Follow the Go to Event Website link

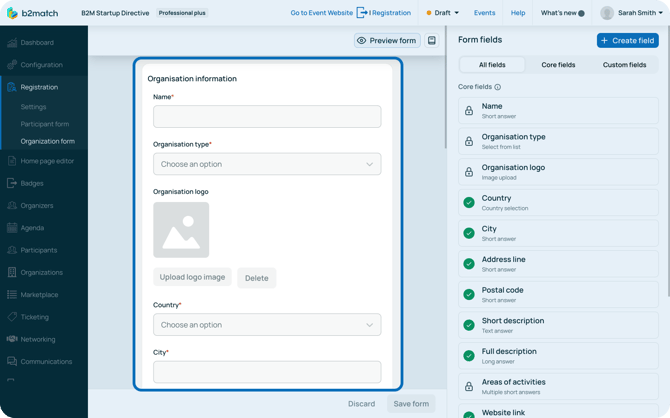point(321,13)
